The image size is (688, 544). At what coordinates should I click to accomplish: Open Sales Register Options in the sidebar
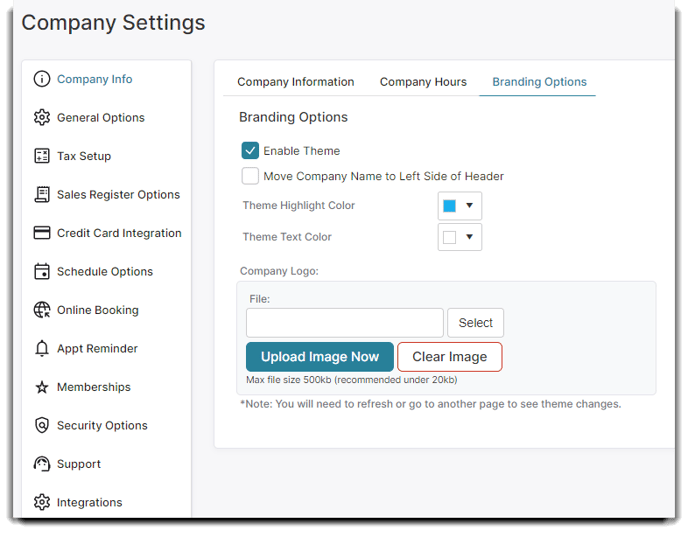pyautogui.click(x=118, y=194)
